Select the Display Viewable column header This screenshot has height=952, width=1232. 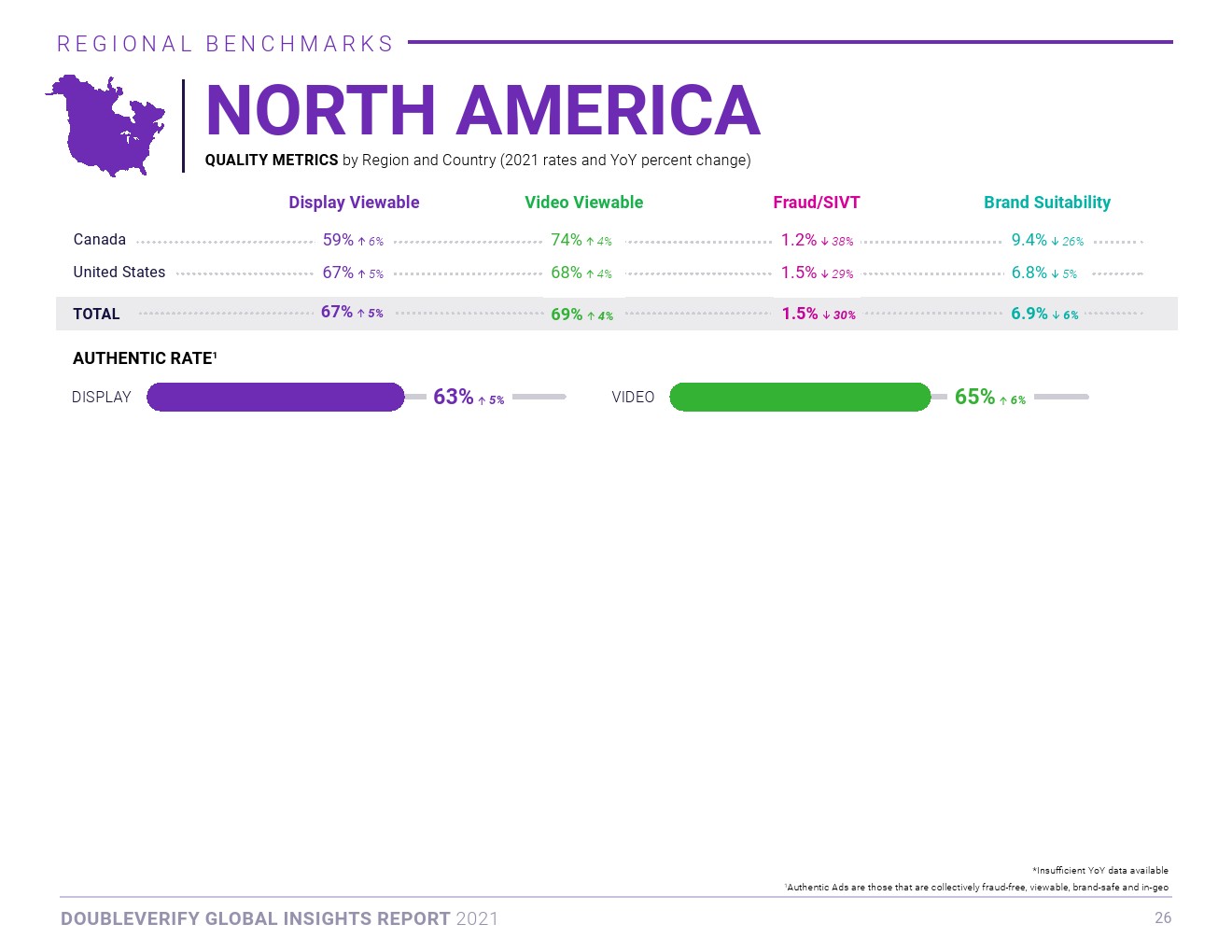[x=354, y=203]
